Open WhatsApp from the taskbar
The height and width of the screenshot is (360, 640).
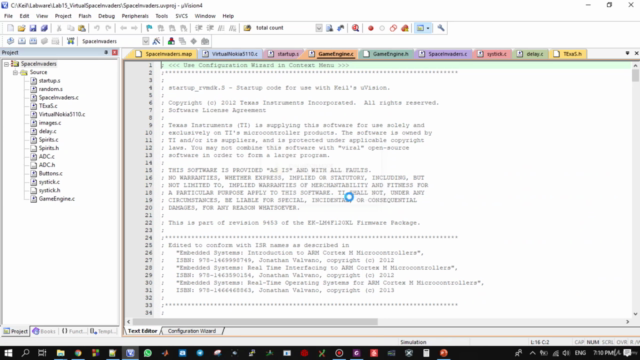(x=148, y=353)
